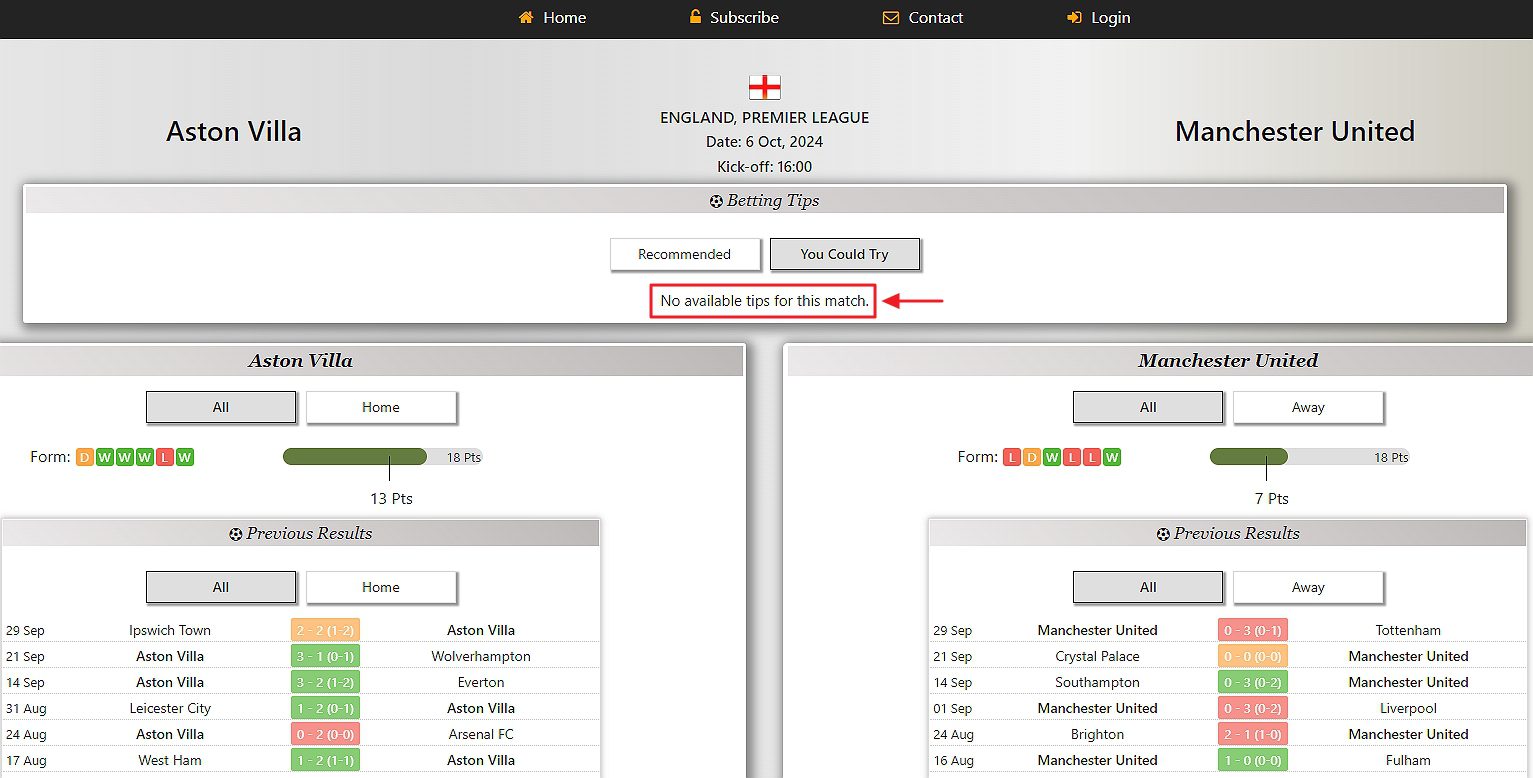Go to the Contact page
This screenshot has height=778, width=1533.
[x=923, y=17]
